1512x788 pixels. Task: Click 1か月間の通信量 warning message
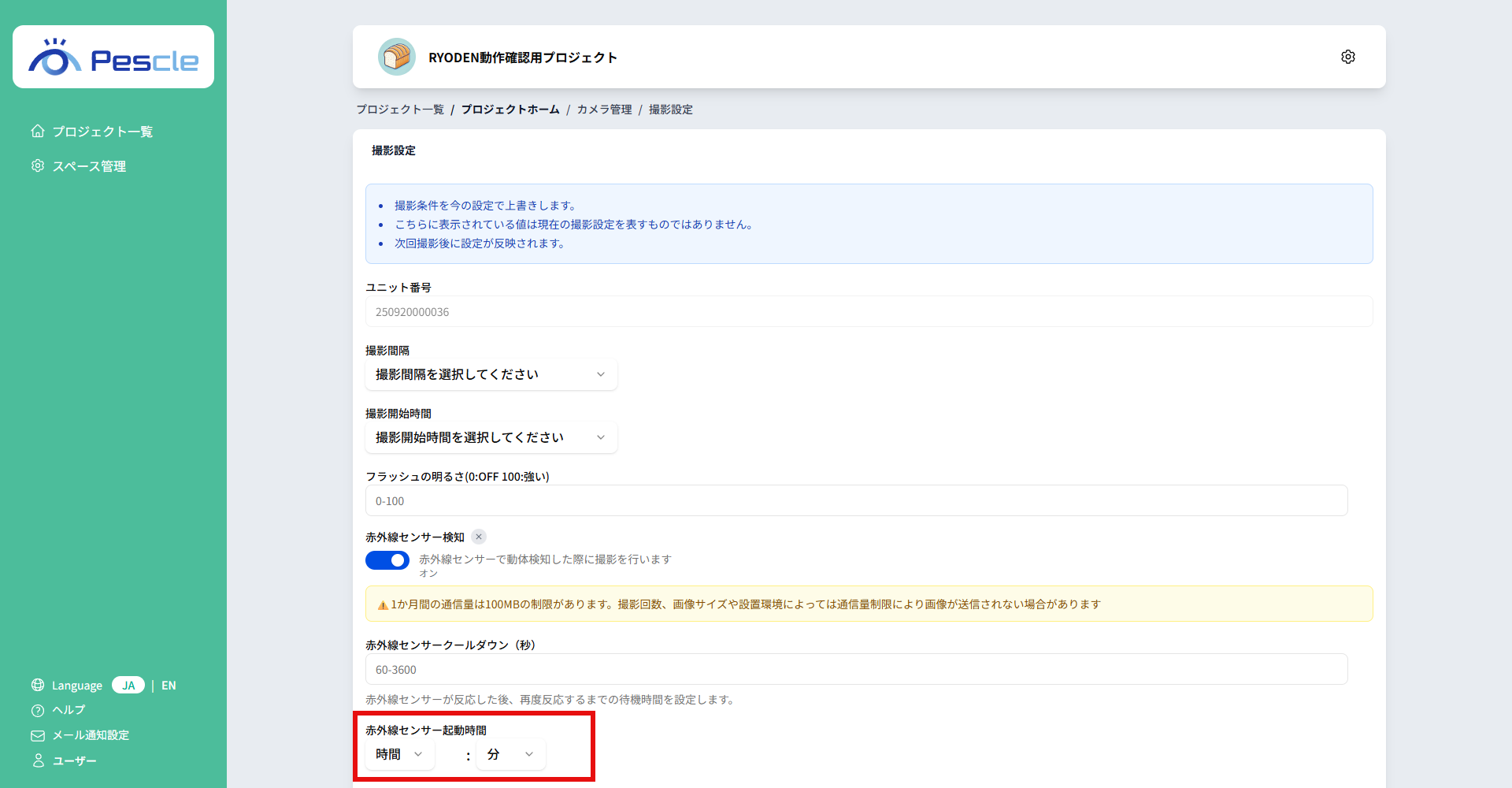click(x=746, y=604)
